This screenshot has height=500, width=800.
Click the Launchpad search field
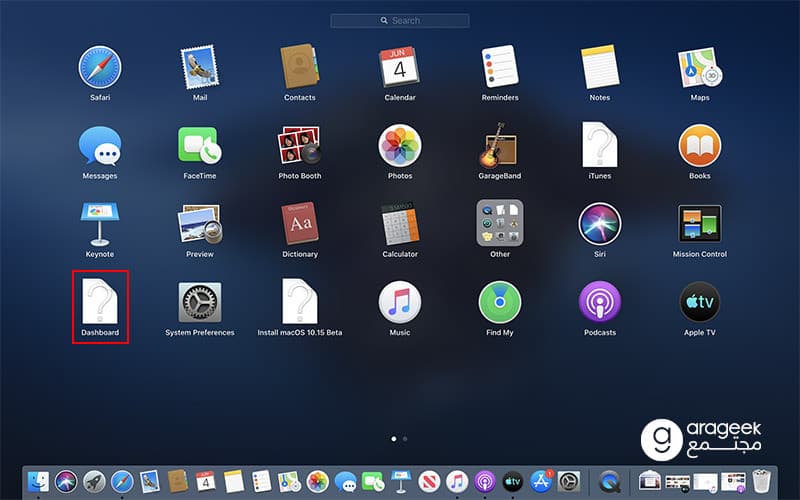[x=400, y=20]
